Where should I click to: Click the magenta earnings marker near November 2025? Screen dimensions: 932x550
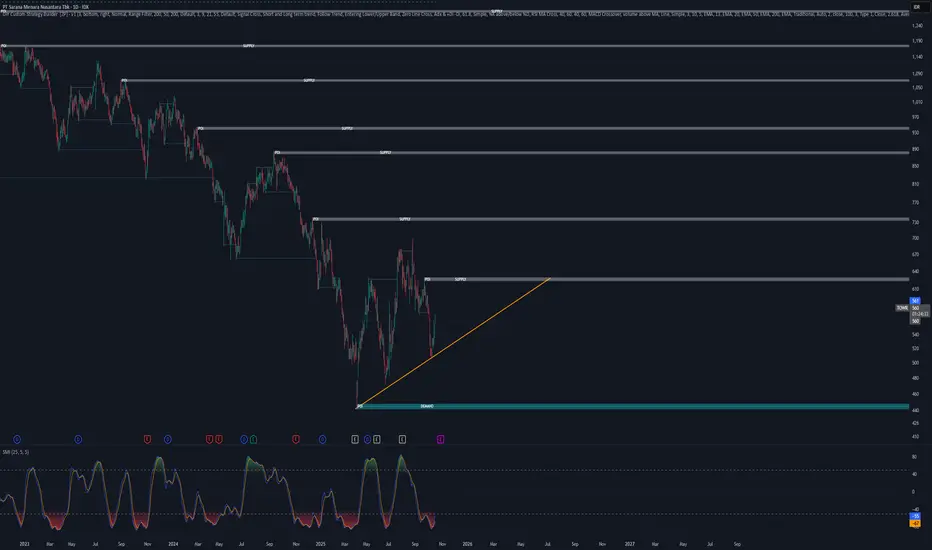coord(440,439)
